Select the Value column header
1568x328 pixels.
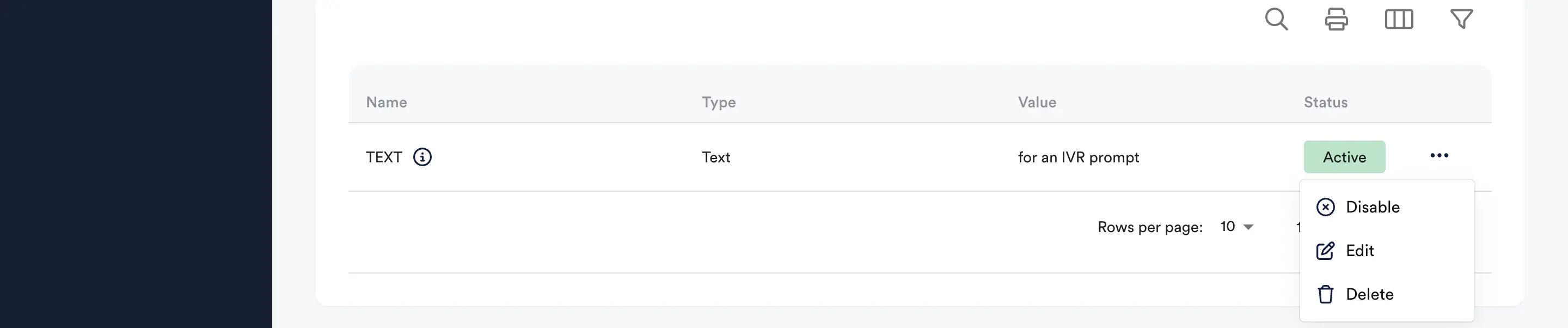coord(1037,102)
